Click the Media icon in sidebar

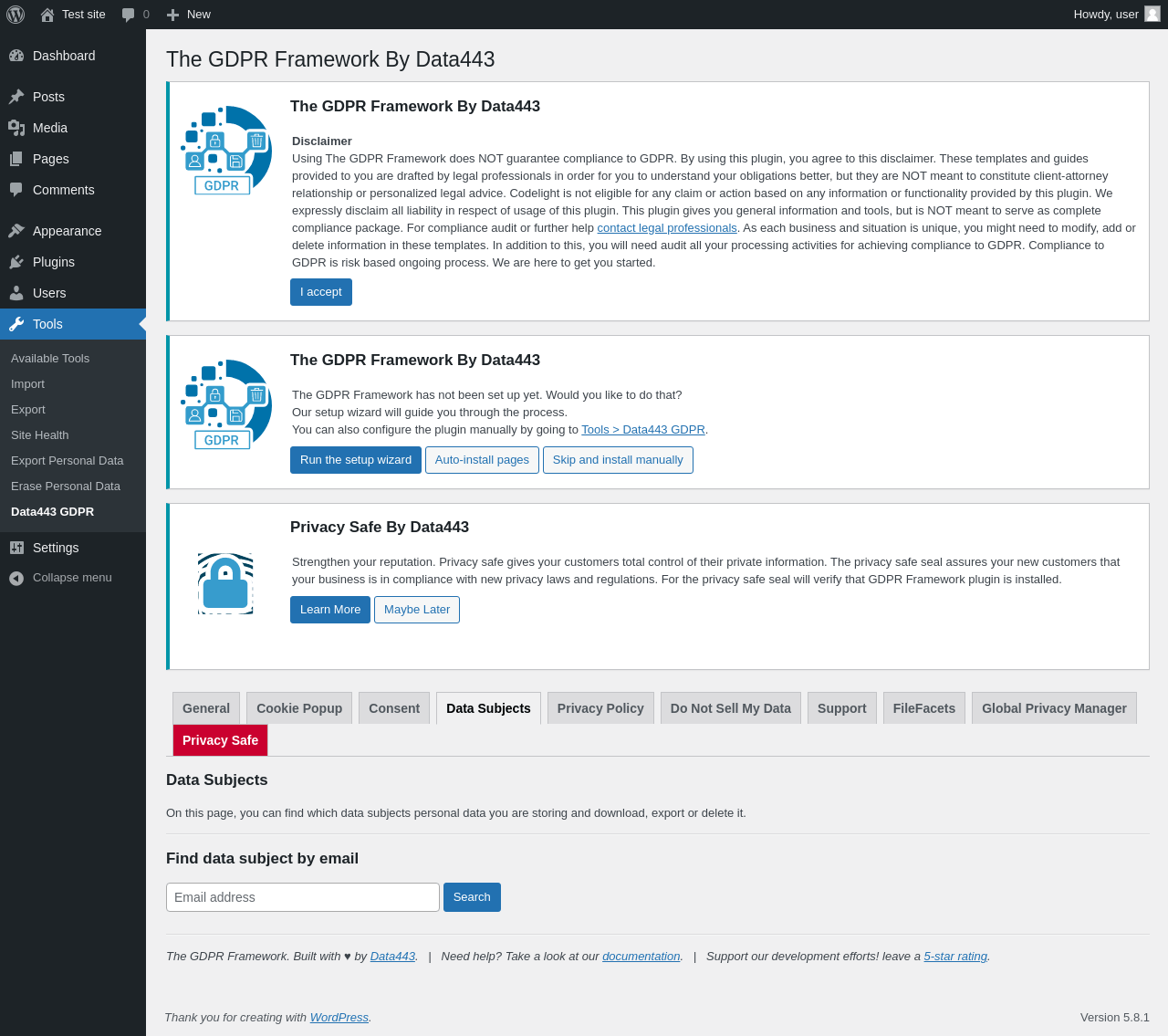(x=16, y=128)
